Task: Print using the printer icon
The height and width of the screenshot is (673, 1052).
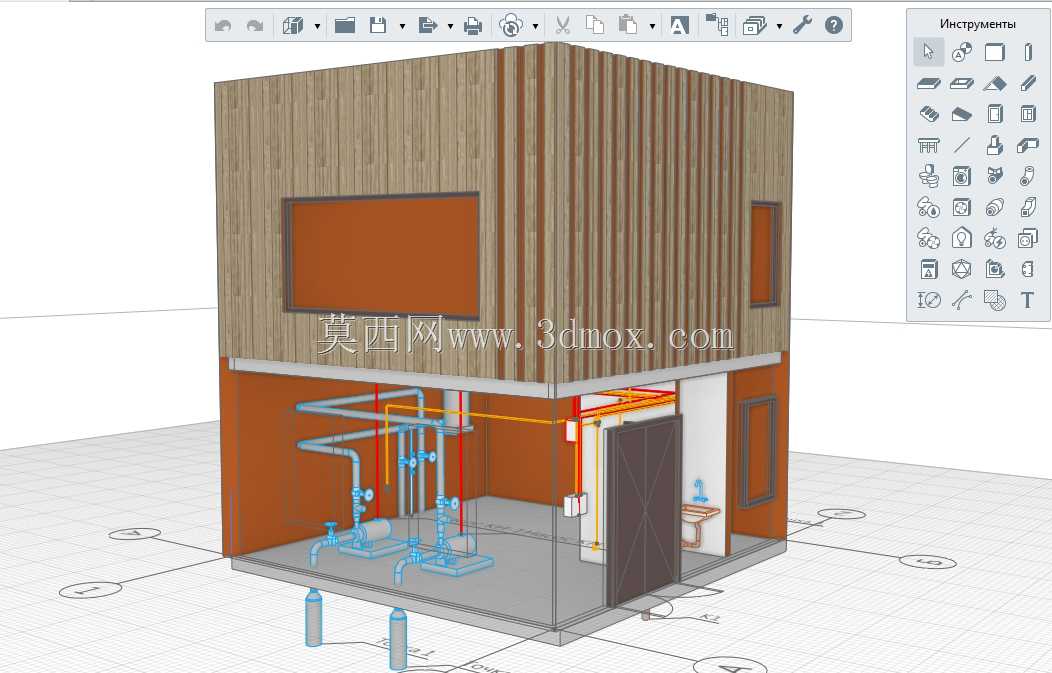Action: (x=473, y=26)
